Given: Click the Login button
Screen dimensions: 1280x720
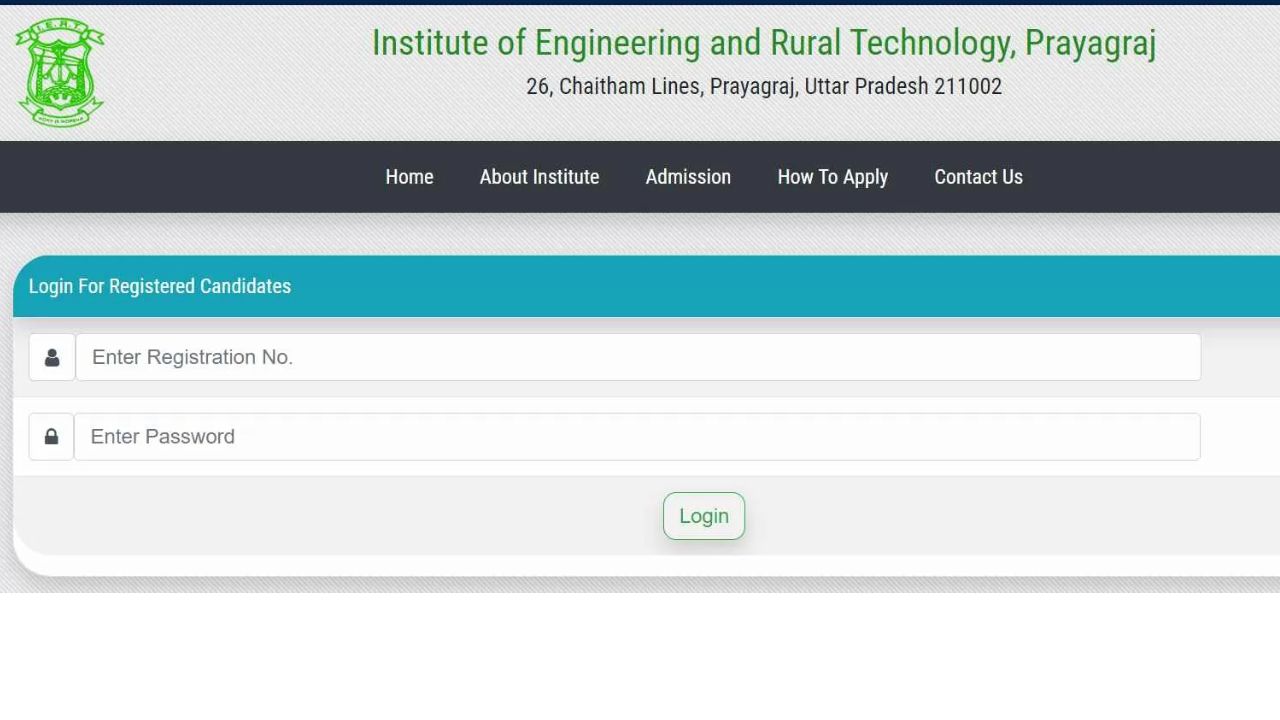Looking at the screenshot, I should (704, 516).
